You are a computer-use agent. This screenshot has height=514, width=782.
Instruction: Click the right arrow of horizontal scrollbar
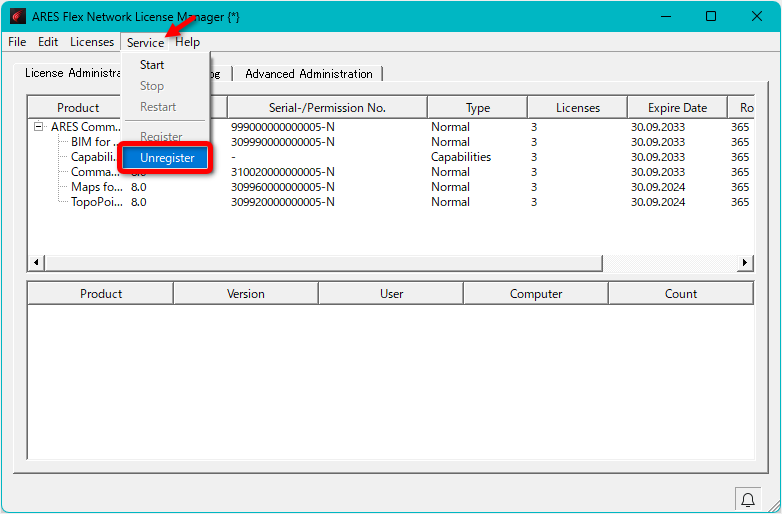745,262
